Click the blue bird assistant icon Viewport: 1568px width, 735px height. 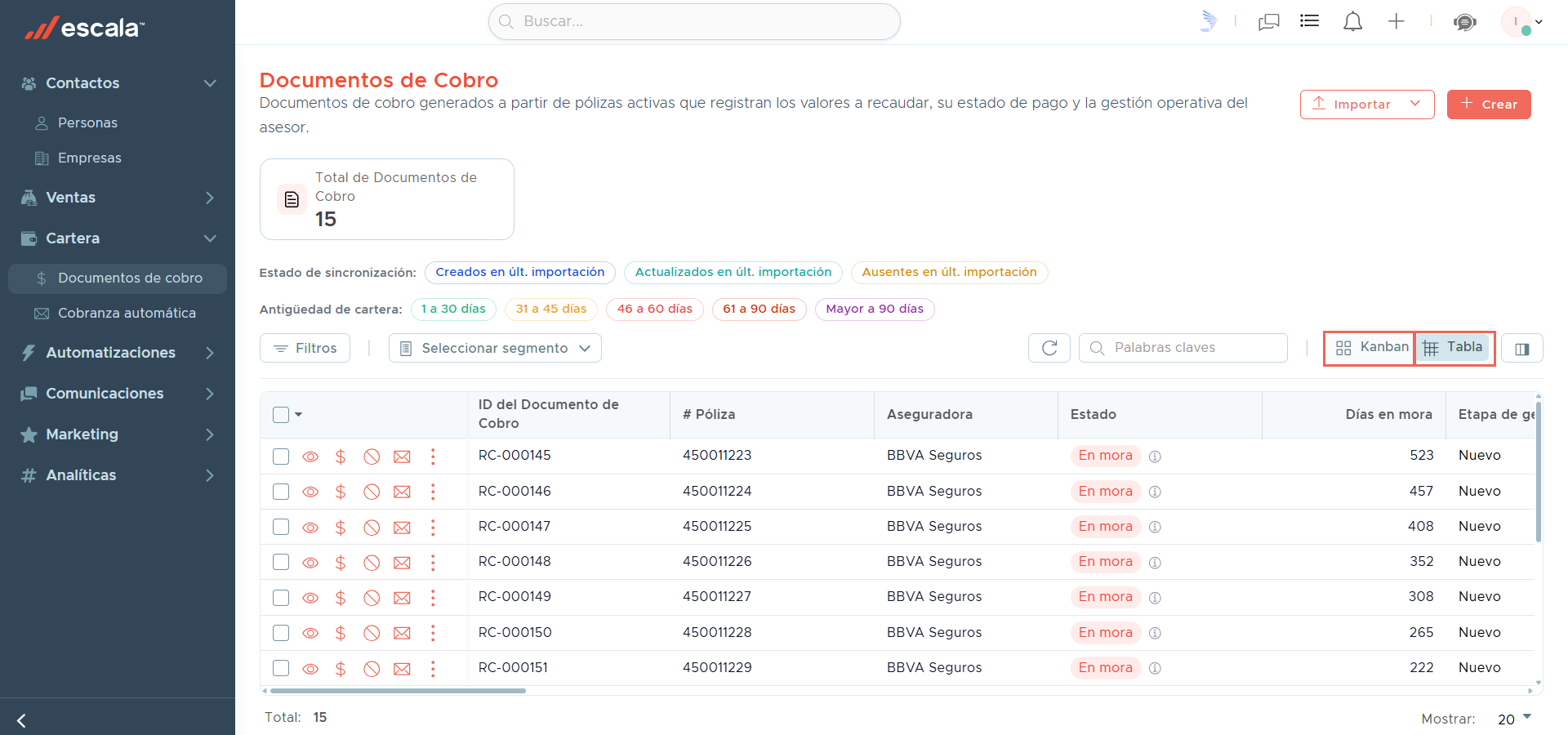[x=1209, y=21]
